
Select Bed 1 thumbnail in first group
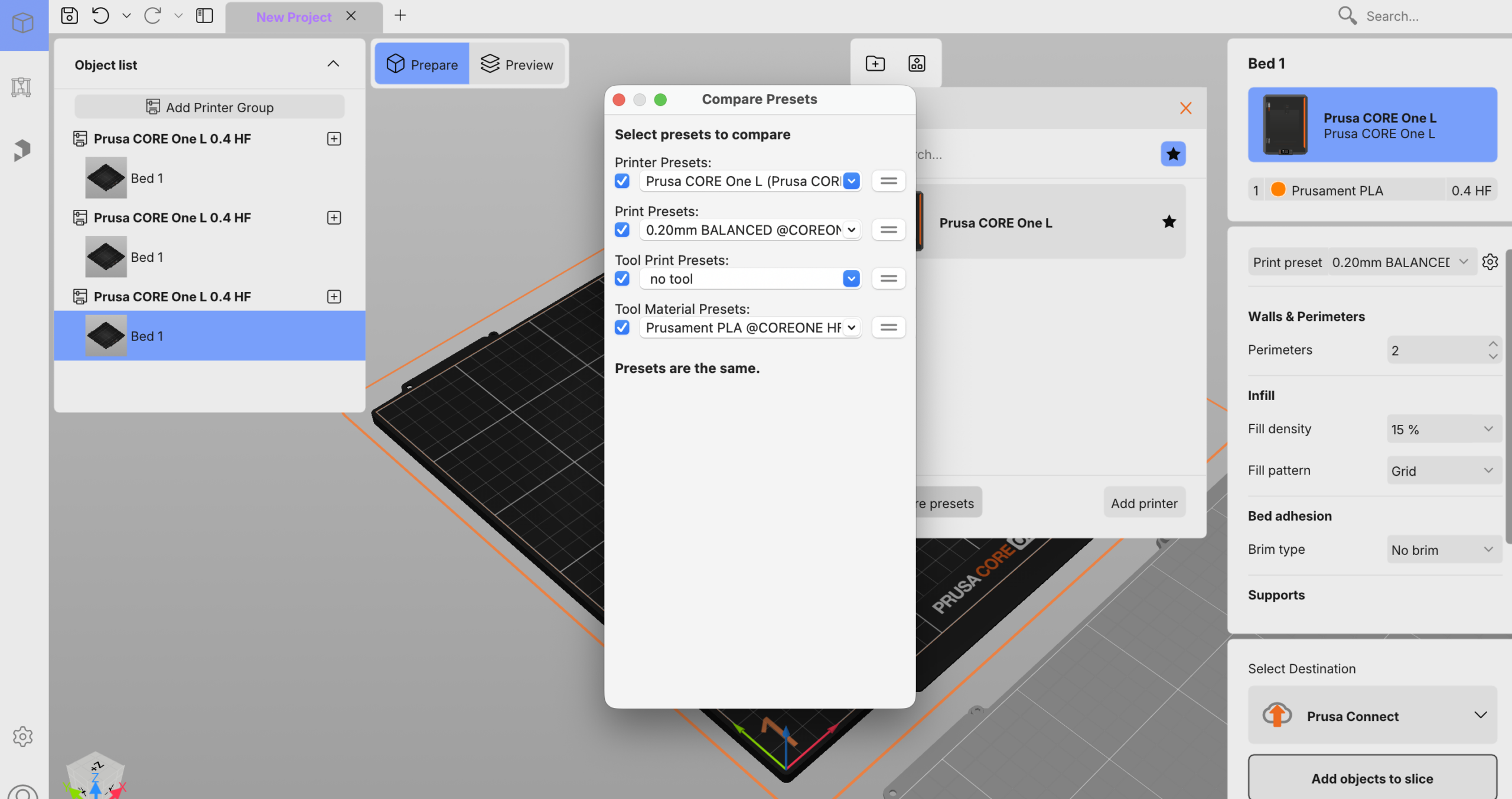click(106, 178)
